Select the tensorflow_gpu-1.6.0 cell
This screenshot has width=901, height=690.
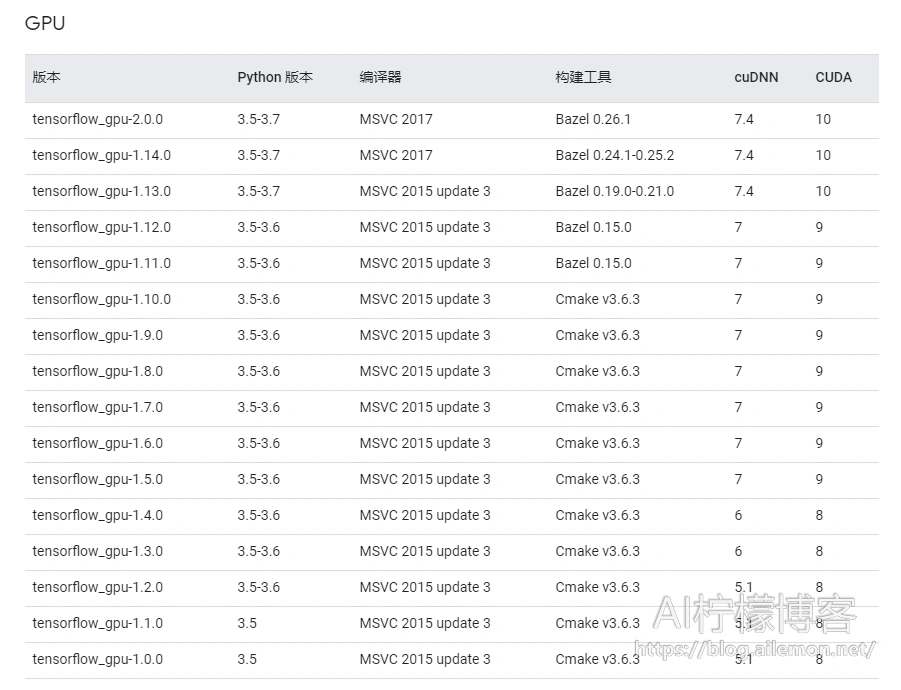pyautogui.click(x=98, y=444)
